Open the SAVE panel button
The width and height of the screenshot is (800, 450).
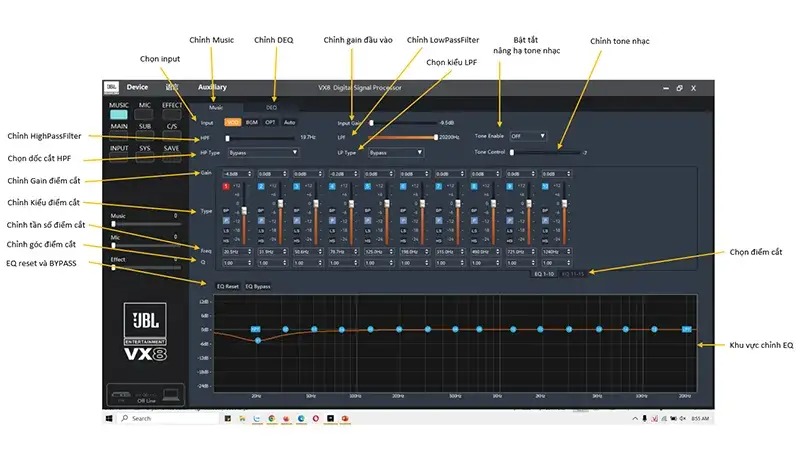(x=171, y=158)
